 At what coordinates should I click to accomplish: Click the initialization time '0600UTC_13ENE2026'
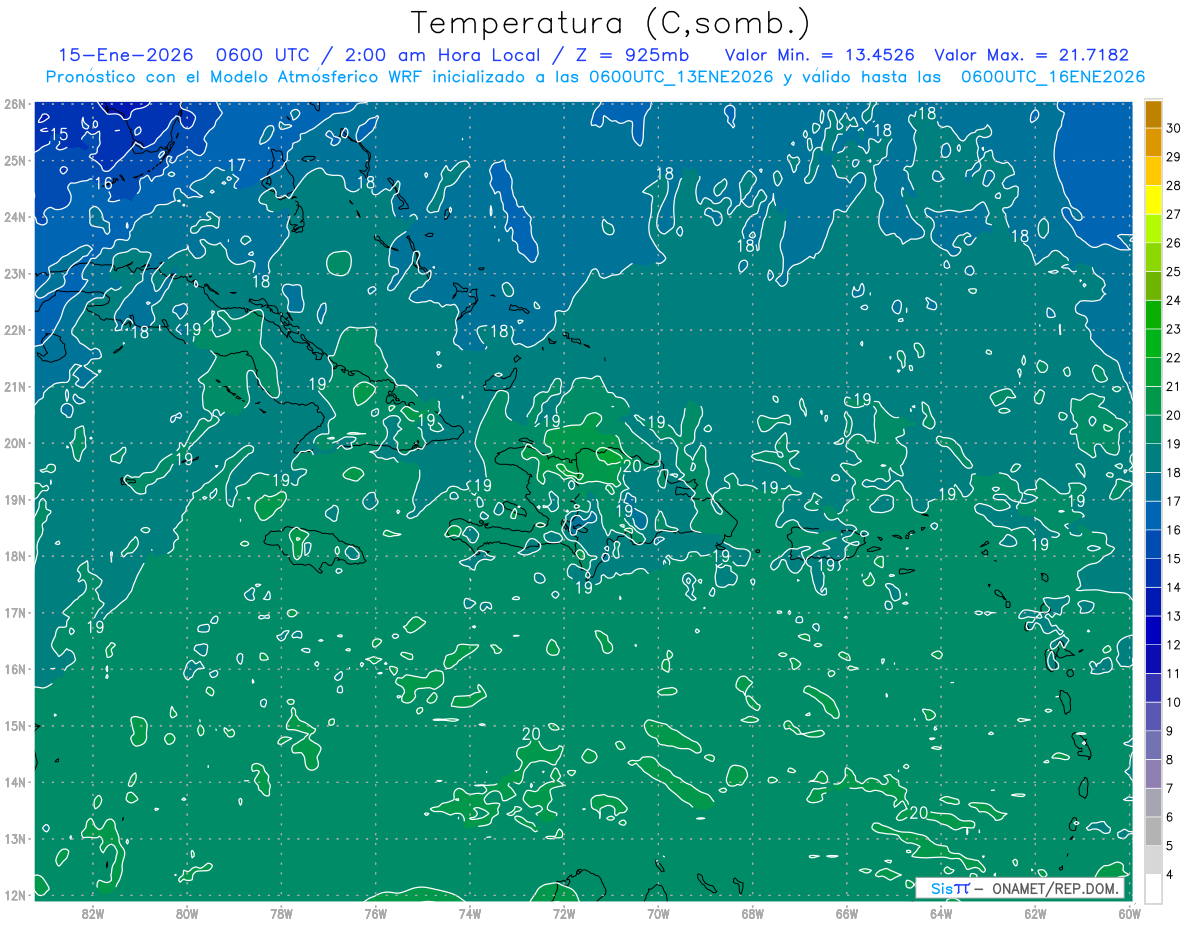[x=681, y=77]
